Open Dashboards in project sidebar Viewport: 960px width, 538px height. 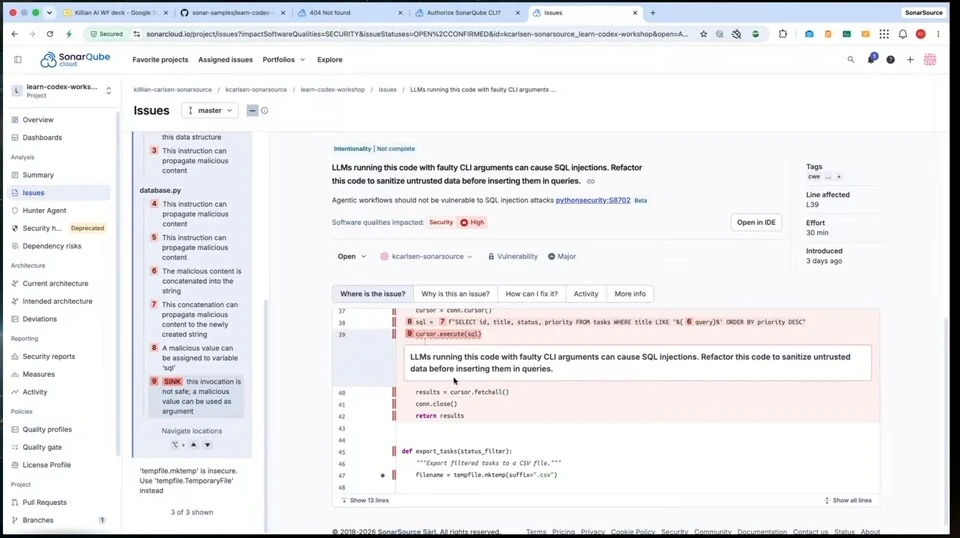coord(42,138)
